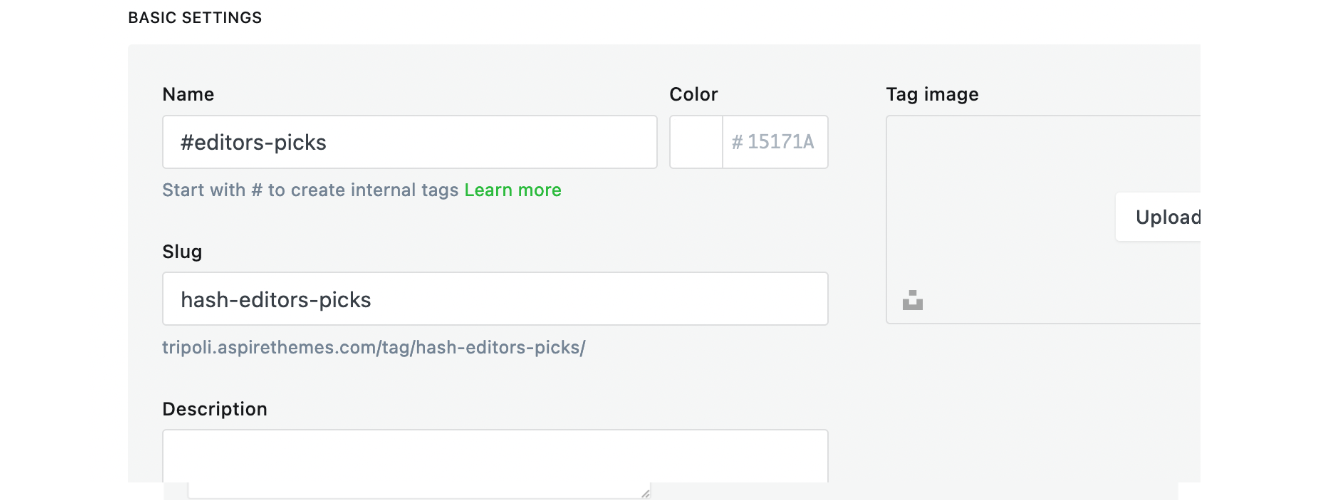The width and height of the screenshot is (1336, 500).
Task: Click the white color swatch preview
Action: pyautogui.click(x=696, y=142)
